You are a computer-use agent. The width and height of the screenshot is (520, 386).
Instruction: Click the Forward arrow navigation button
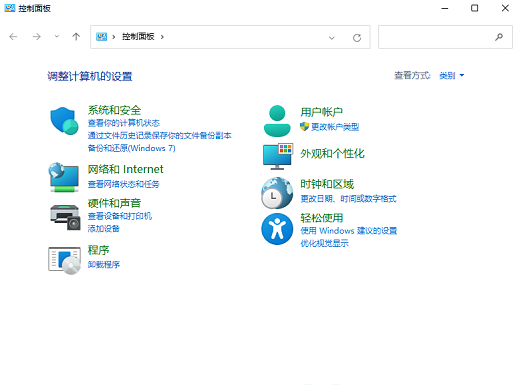click(x=36, y=36)
